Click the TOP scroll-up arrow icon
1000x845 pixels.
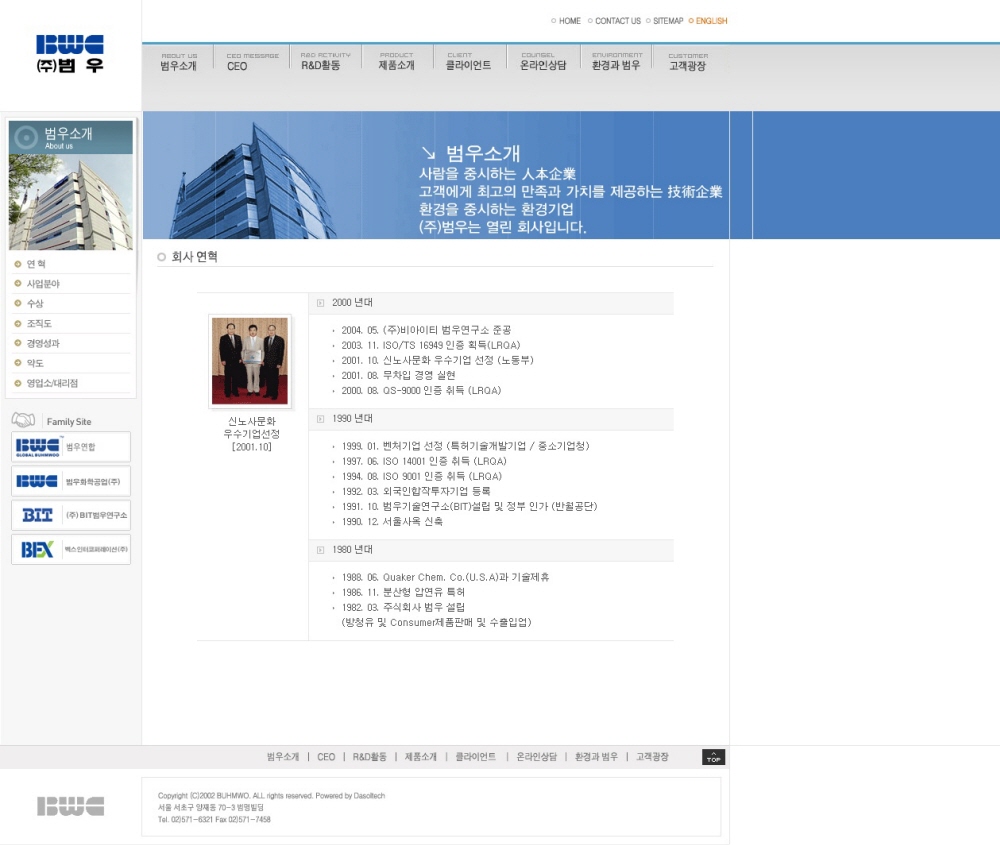pyautogui.click(x=713, y=757)
